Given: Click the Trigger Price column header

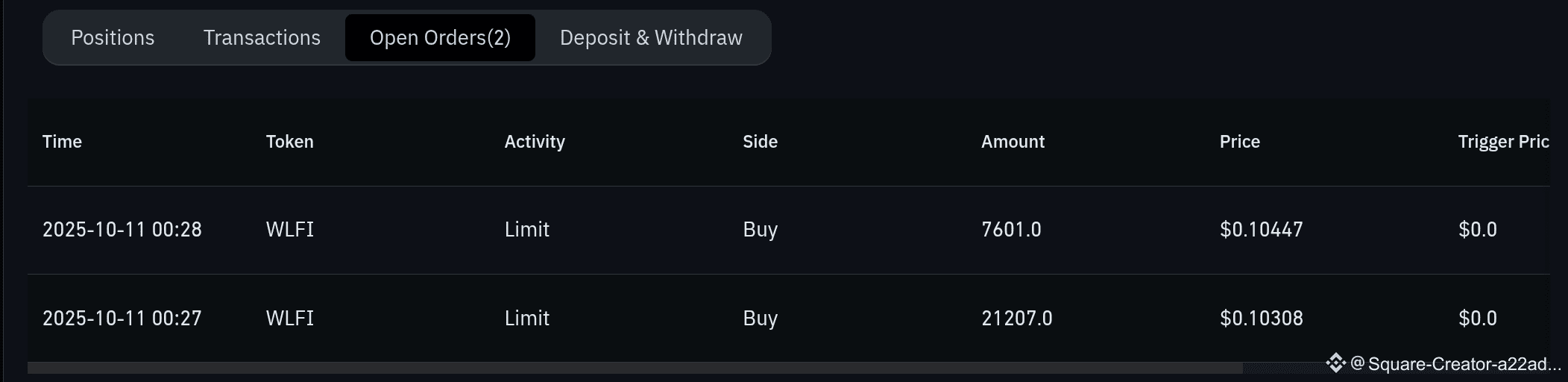Looking at the screenshot, I should pyautogui.click(x=1502, y=142).
